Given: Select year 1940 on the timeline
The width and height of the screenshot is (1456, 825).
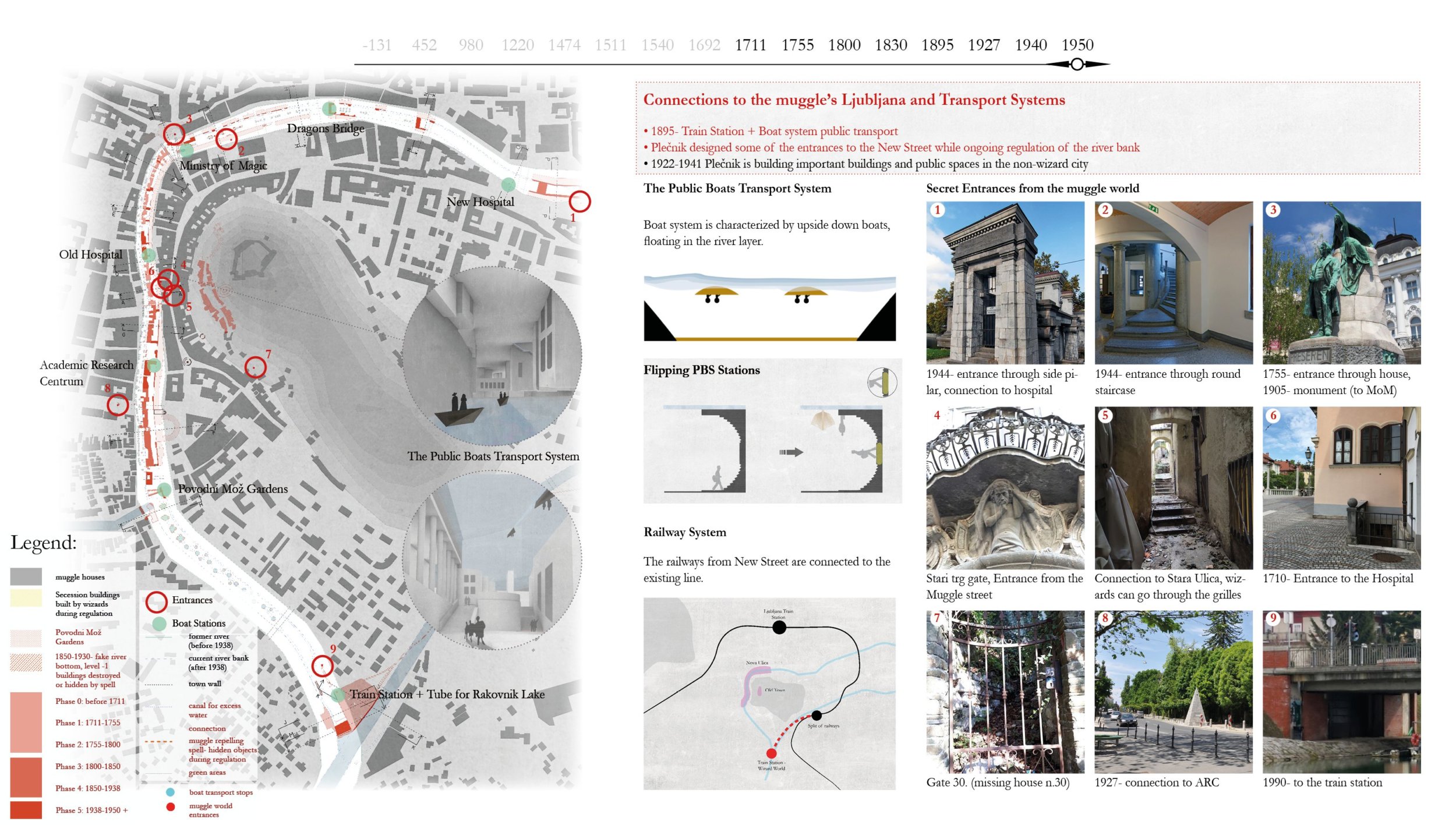Looking at the screenshot, I should [x=1031, y=45].
